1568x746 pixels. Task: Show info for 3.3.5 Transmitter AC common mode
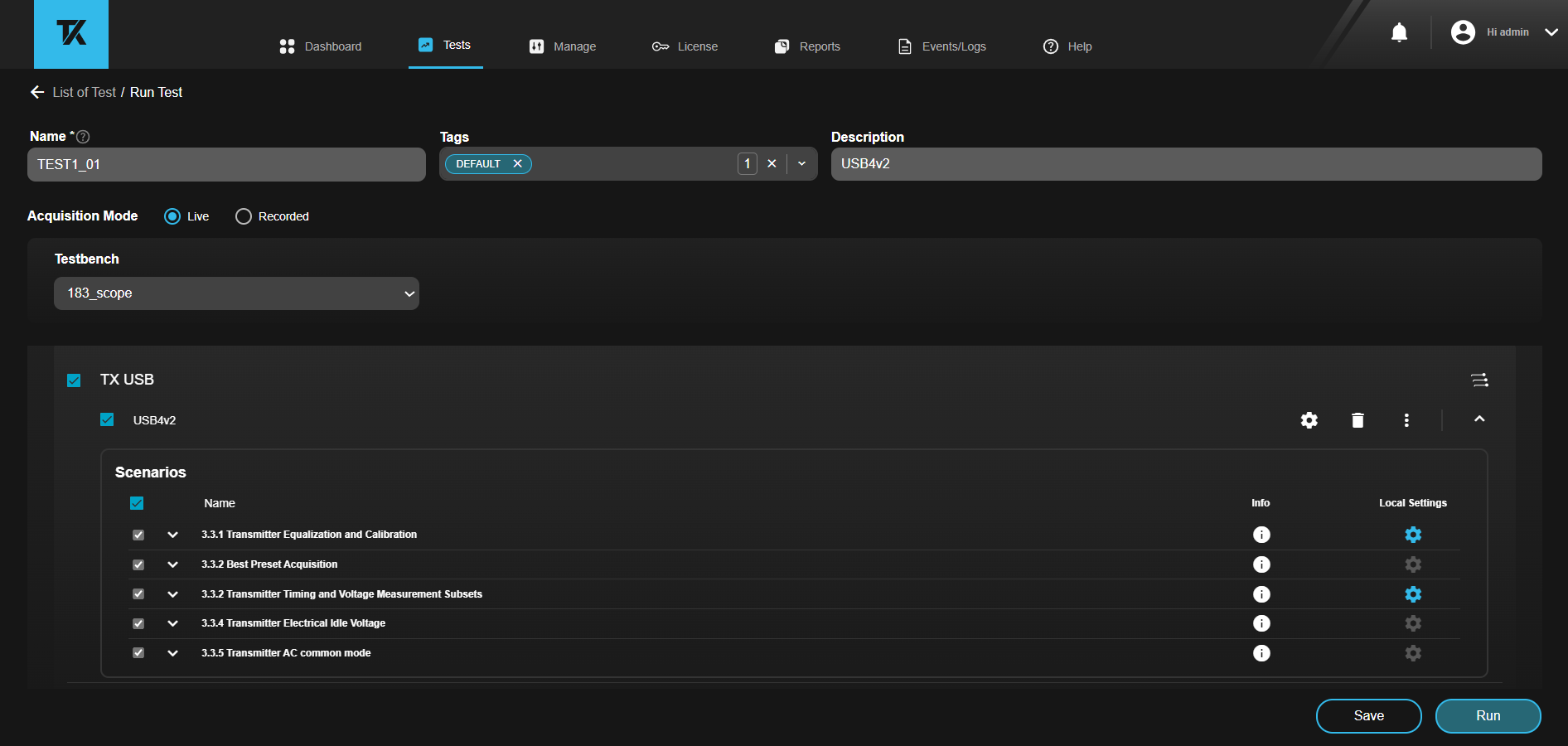[x=1261, y=653]
